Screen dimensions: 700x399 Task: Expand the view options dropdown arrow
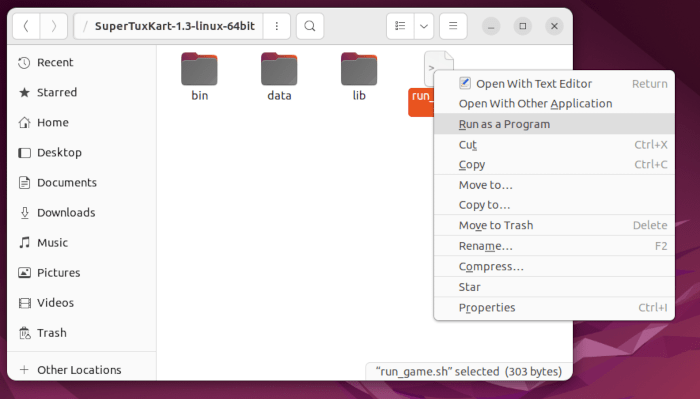pos(424,26)
